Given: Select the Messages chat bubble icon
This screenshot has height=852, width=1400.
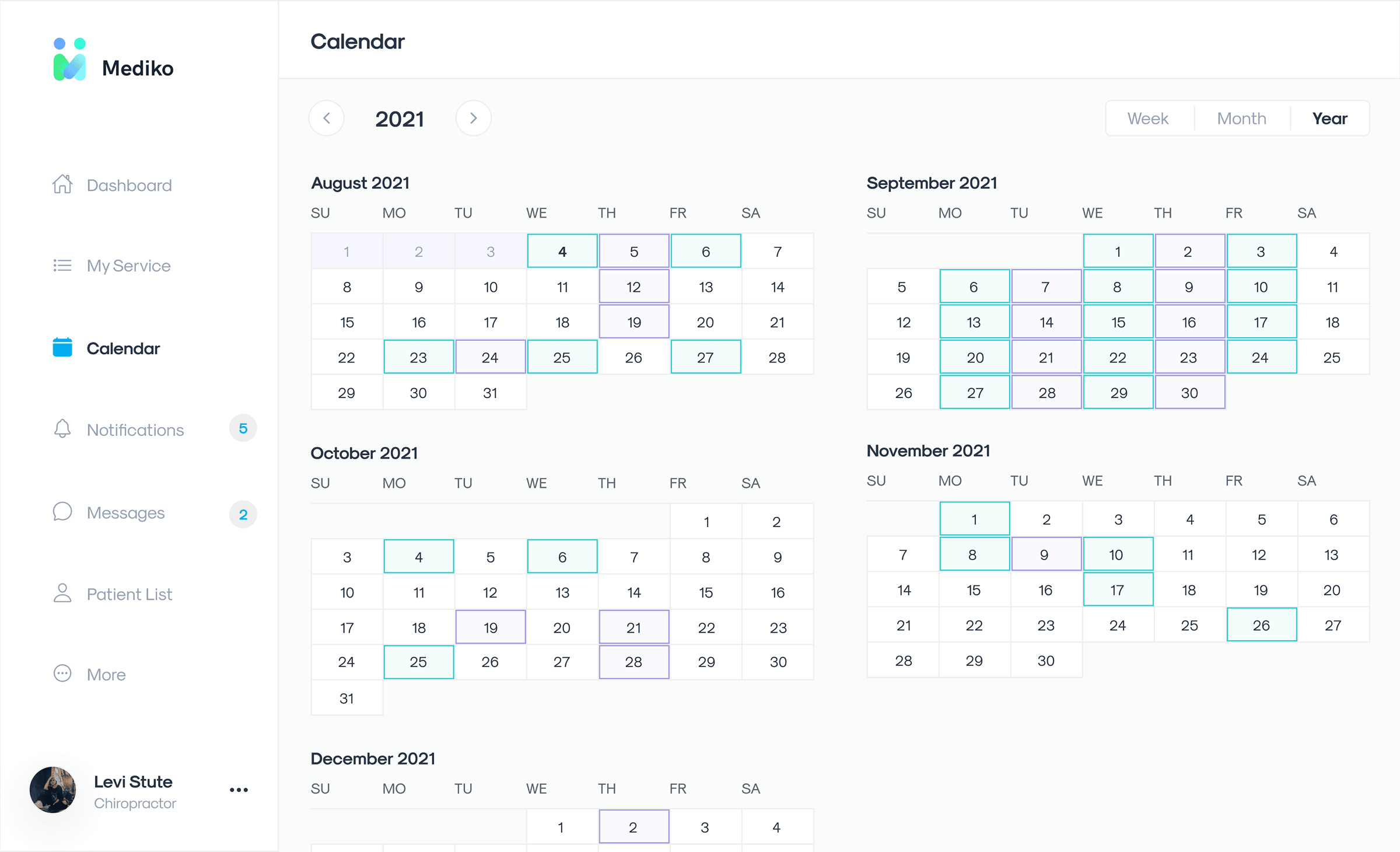Looking at the screenshot, I should pyautogui.click(x=62, y=512).
